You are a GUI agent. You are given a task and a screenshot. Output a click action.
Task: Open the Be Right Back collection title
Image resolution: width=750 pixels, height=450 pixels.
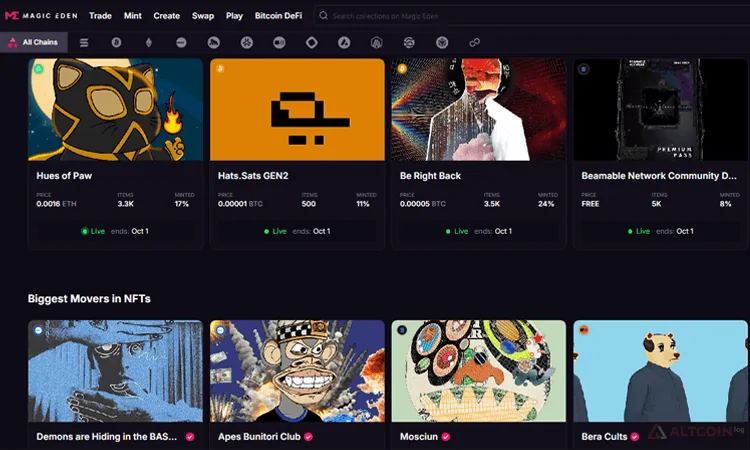click(430, 176)
